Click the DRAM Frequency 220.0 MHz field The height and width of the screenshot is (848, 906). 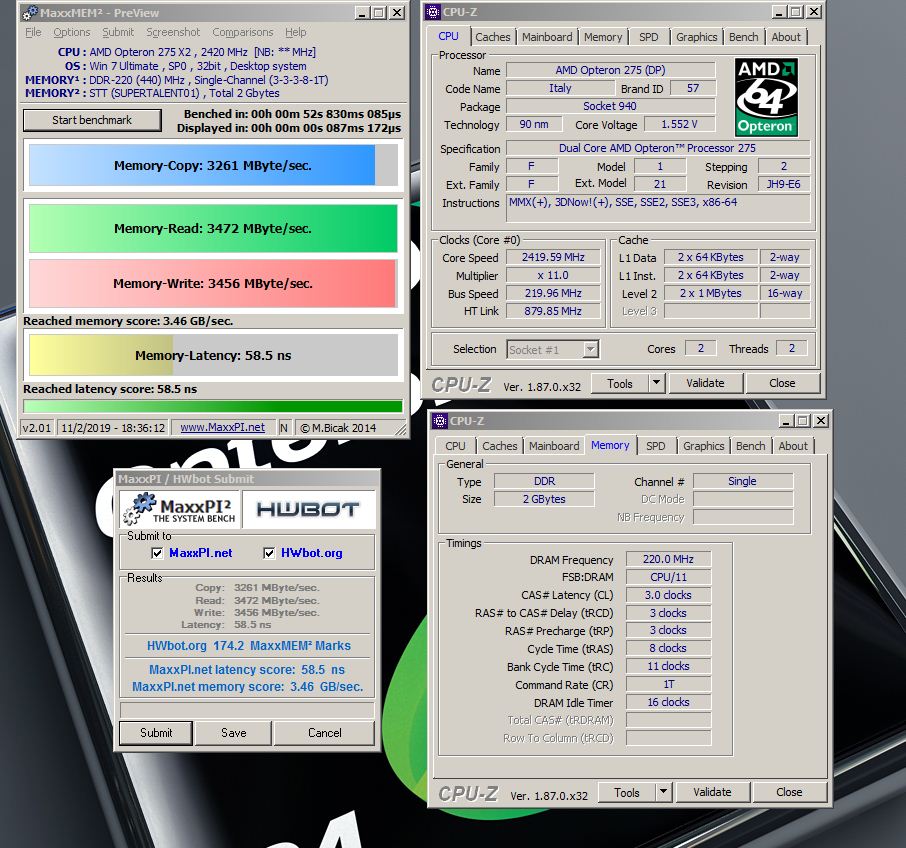668,559
